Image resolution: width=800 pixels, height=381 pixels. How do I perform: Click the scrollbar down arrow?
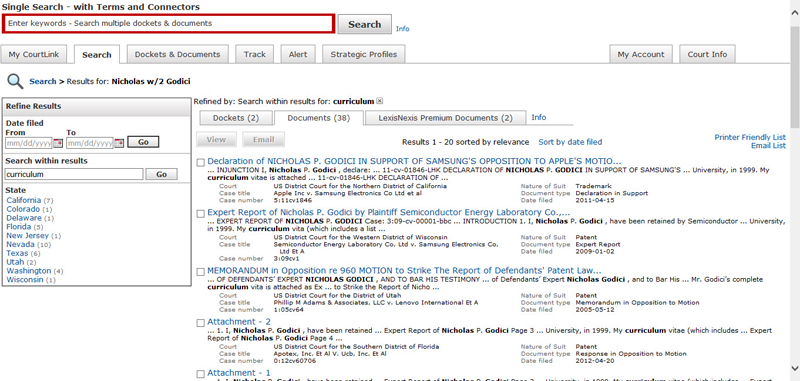click(795, 368)
